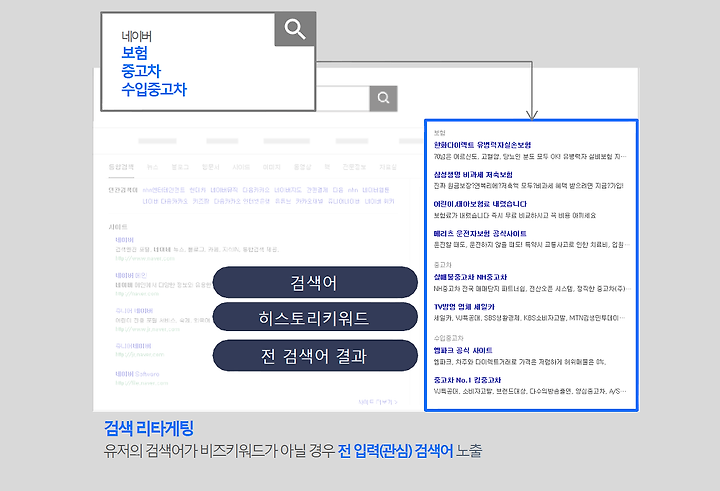The image size is (720, 491).
Task: Open the http://www.jr.naver.com URL link
Action: tap(147, 329)
